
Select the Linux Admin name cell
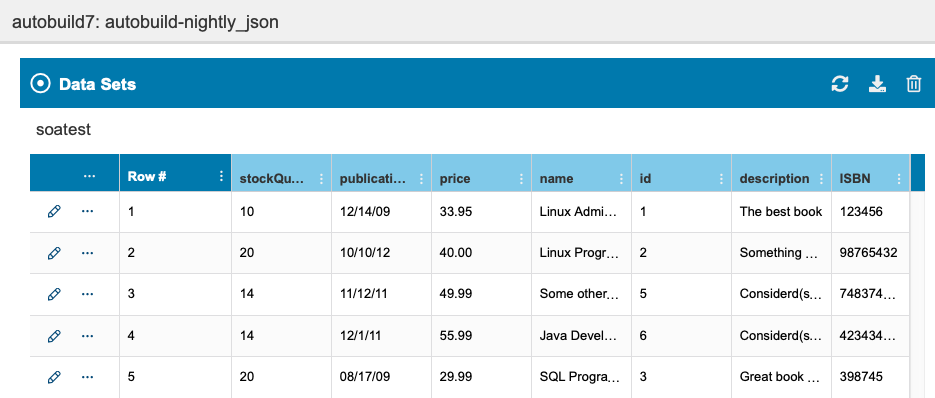pos(581,211)
